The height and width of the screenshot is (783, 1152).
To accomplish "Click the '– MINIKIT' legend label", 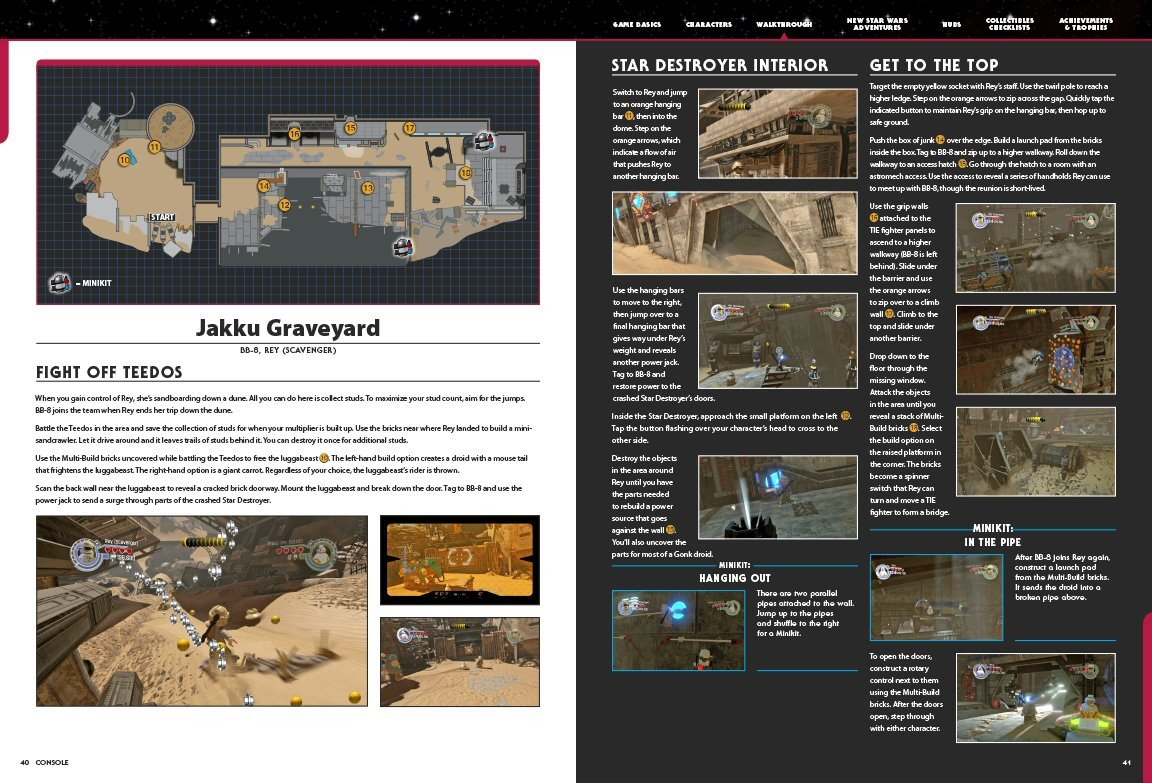I will pos(93,283).
